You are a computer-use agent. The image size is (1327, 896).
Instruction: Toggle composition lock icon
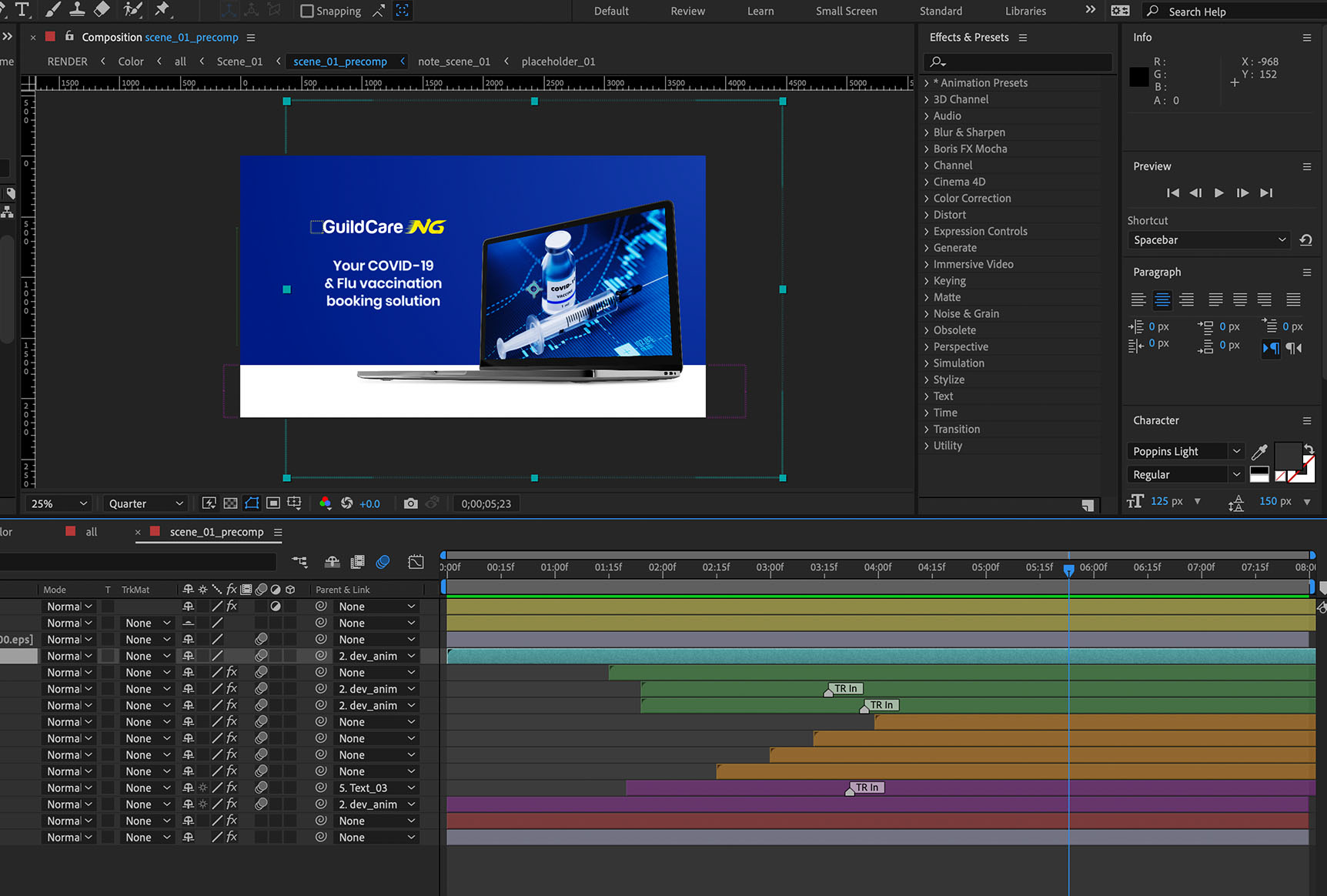pyautogui.click(x=69, y=36)
